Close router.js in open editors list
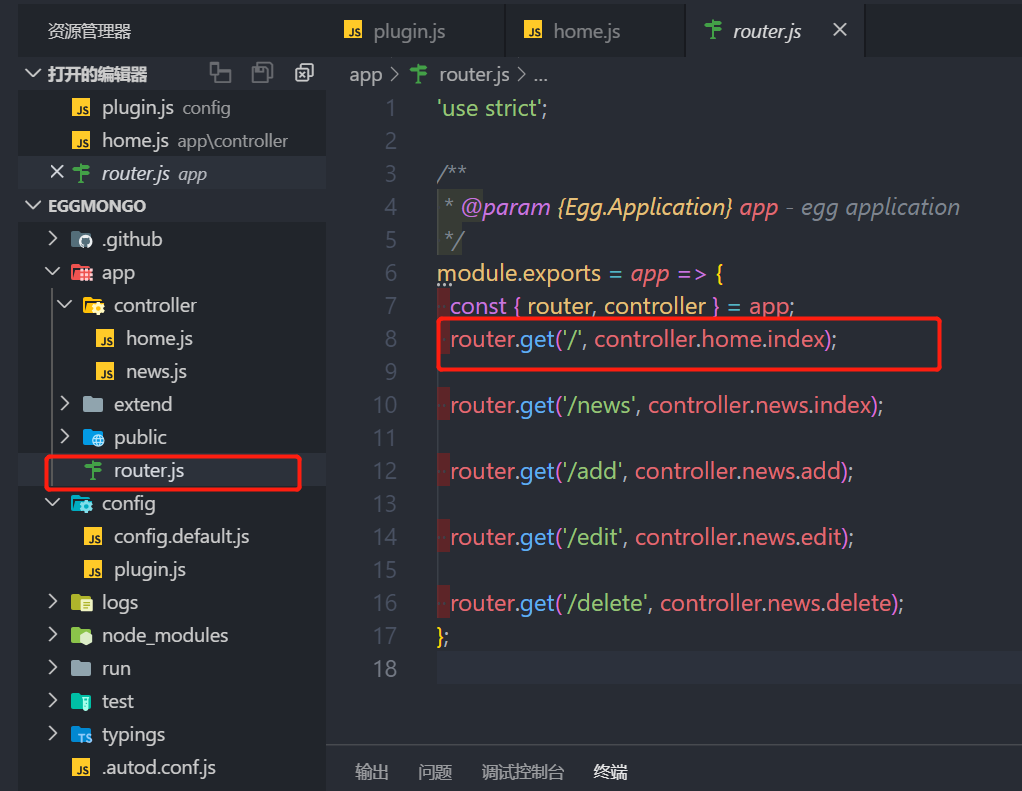This screenshot has width=1022, height=791. (57, 173)
